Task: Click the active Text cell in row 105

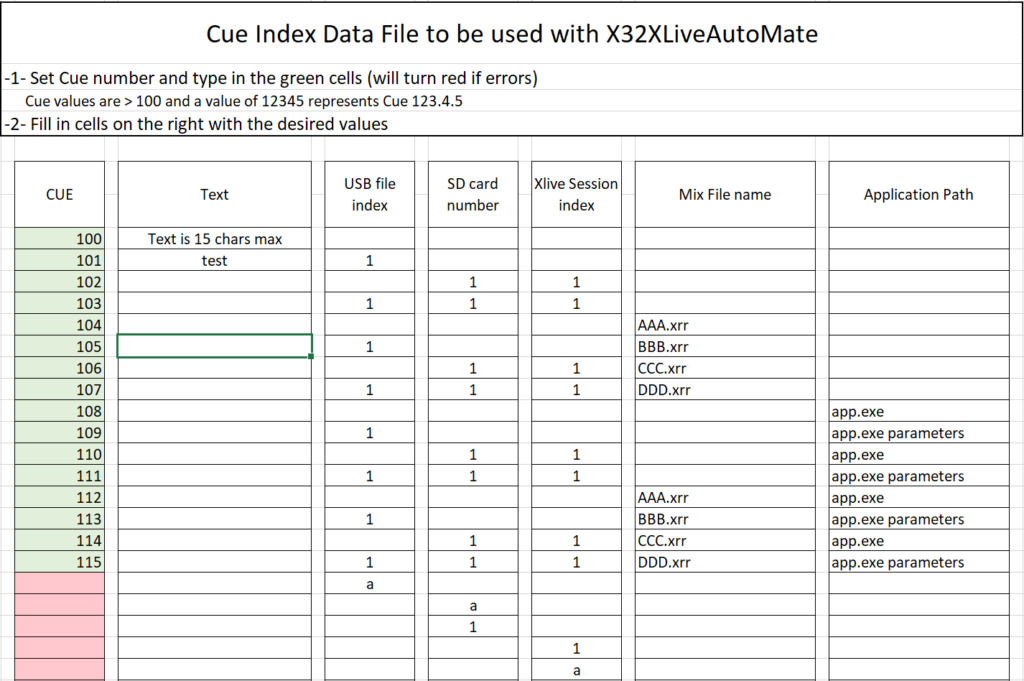Action: [x=214, y=346]
